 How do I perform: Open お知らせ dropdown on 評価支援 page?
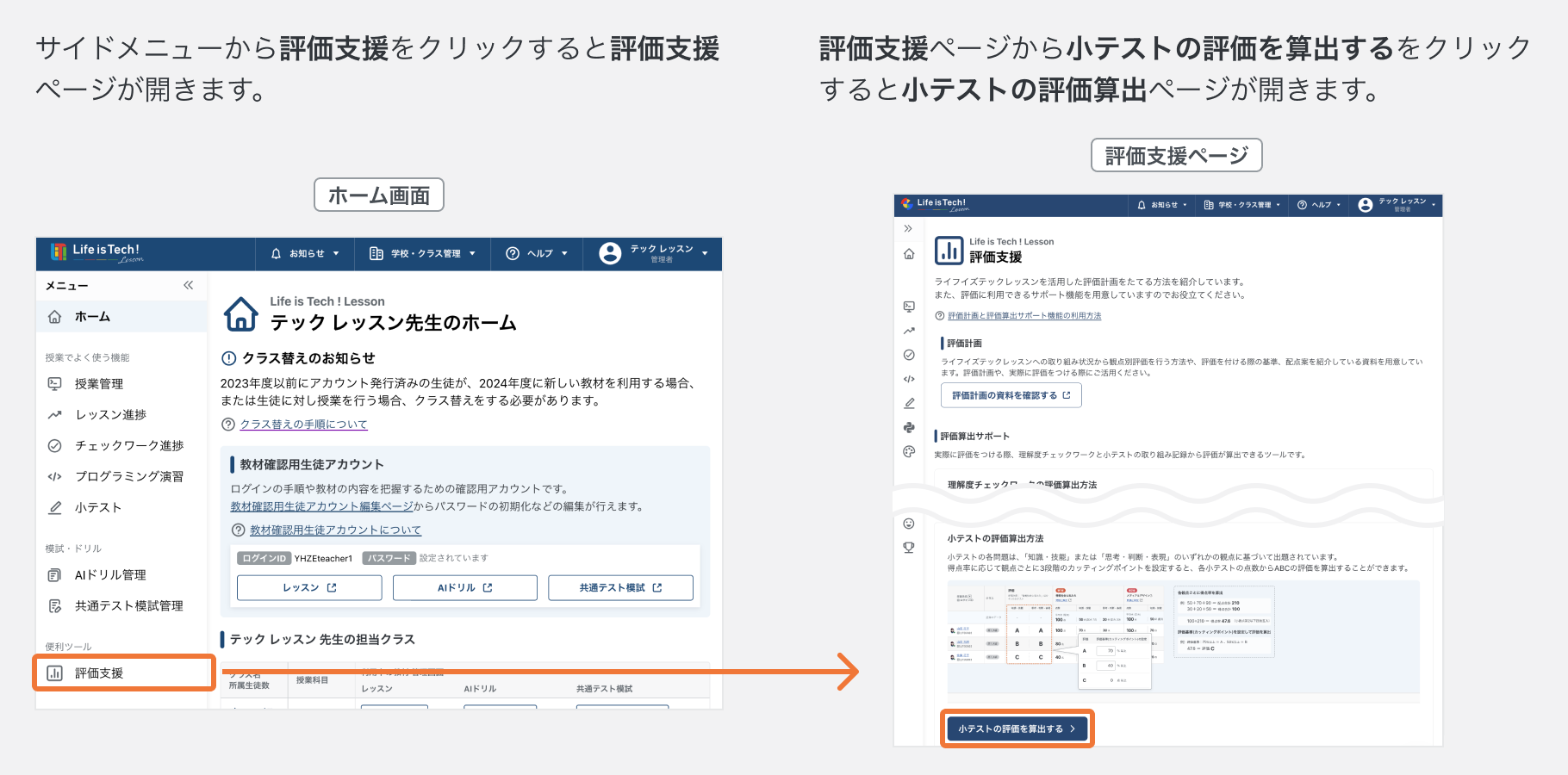pyautogui.click(x=1162, y=205)
